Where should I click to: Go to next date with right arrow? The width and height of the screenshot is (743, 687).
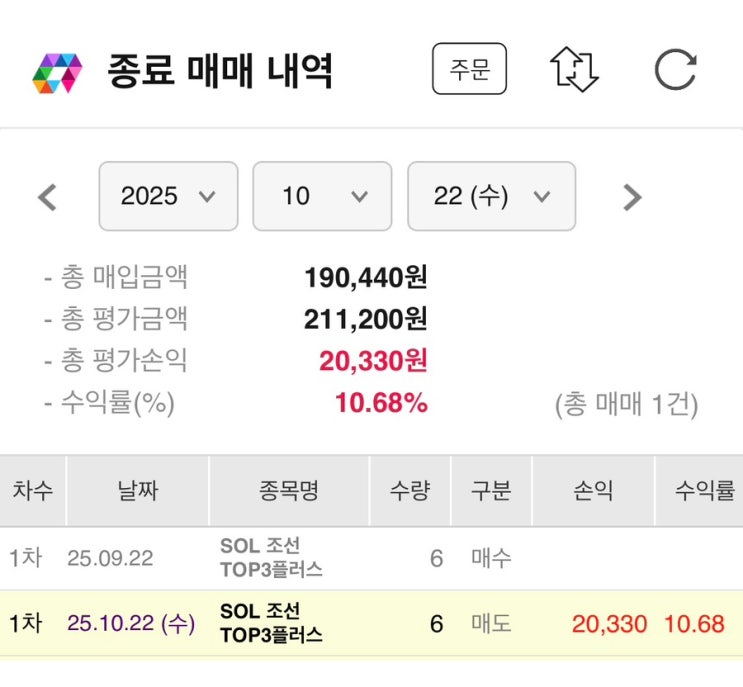[632, 197]
